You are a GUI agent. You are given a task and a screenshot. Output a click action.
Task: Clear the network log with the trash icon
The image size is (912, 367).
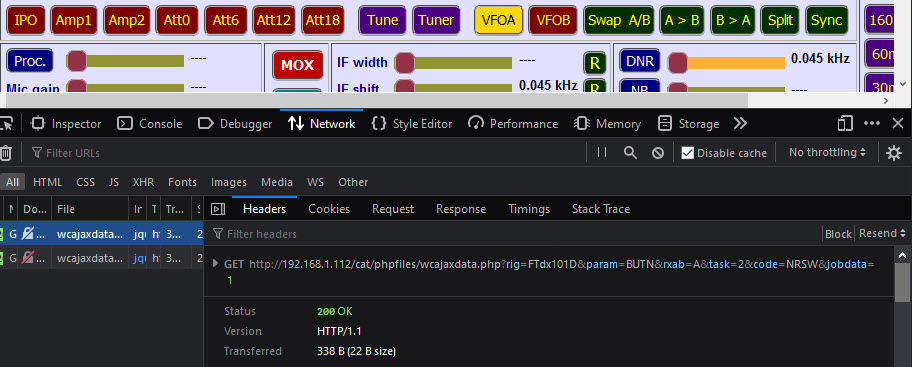click(6, 153)
